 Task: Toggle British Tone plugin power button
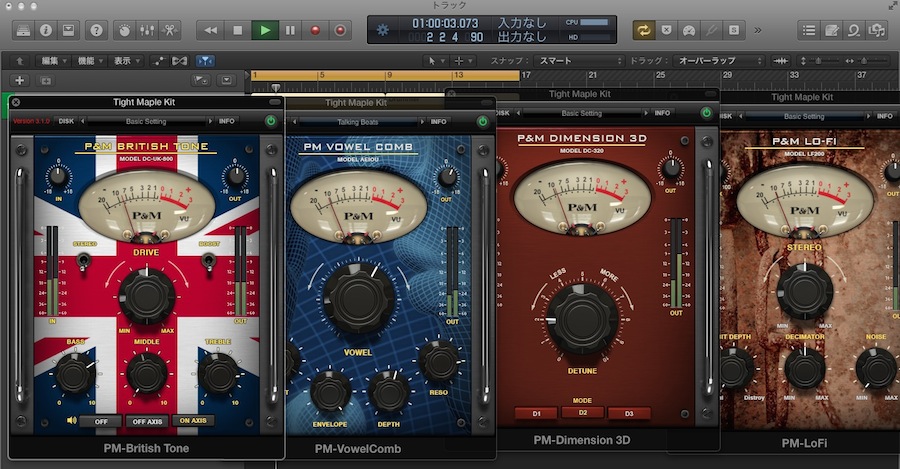tap(270, 121)
